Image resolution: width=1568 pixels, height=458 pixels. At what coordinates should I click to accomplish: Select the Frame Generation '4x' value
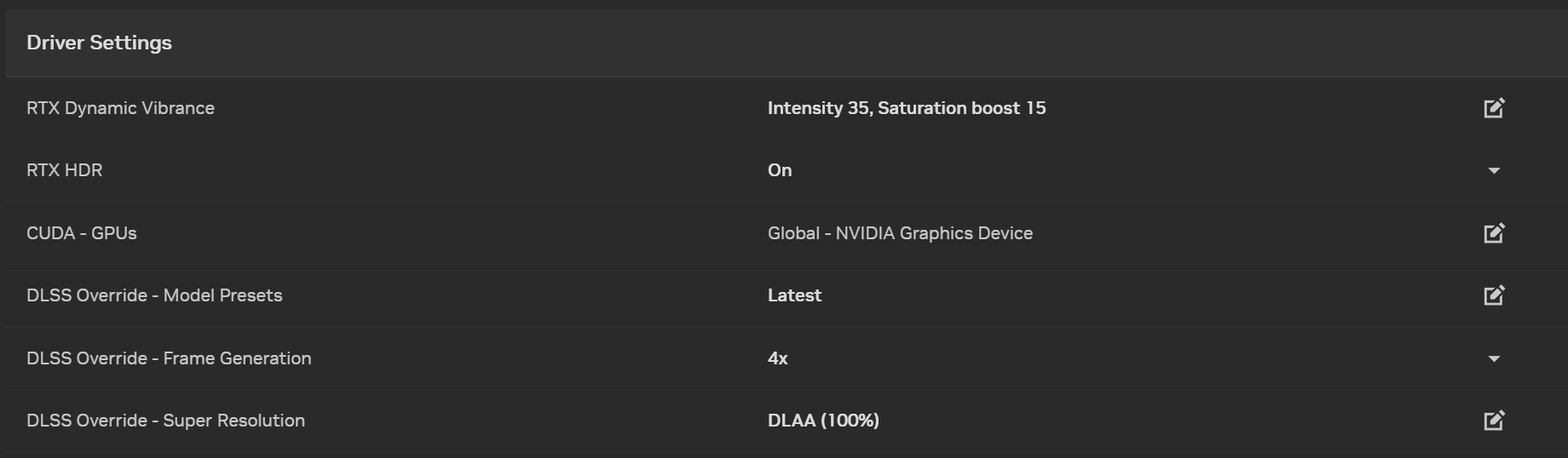[777, 358]
